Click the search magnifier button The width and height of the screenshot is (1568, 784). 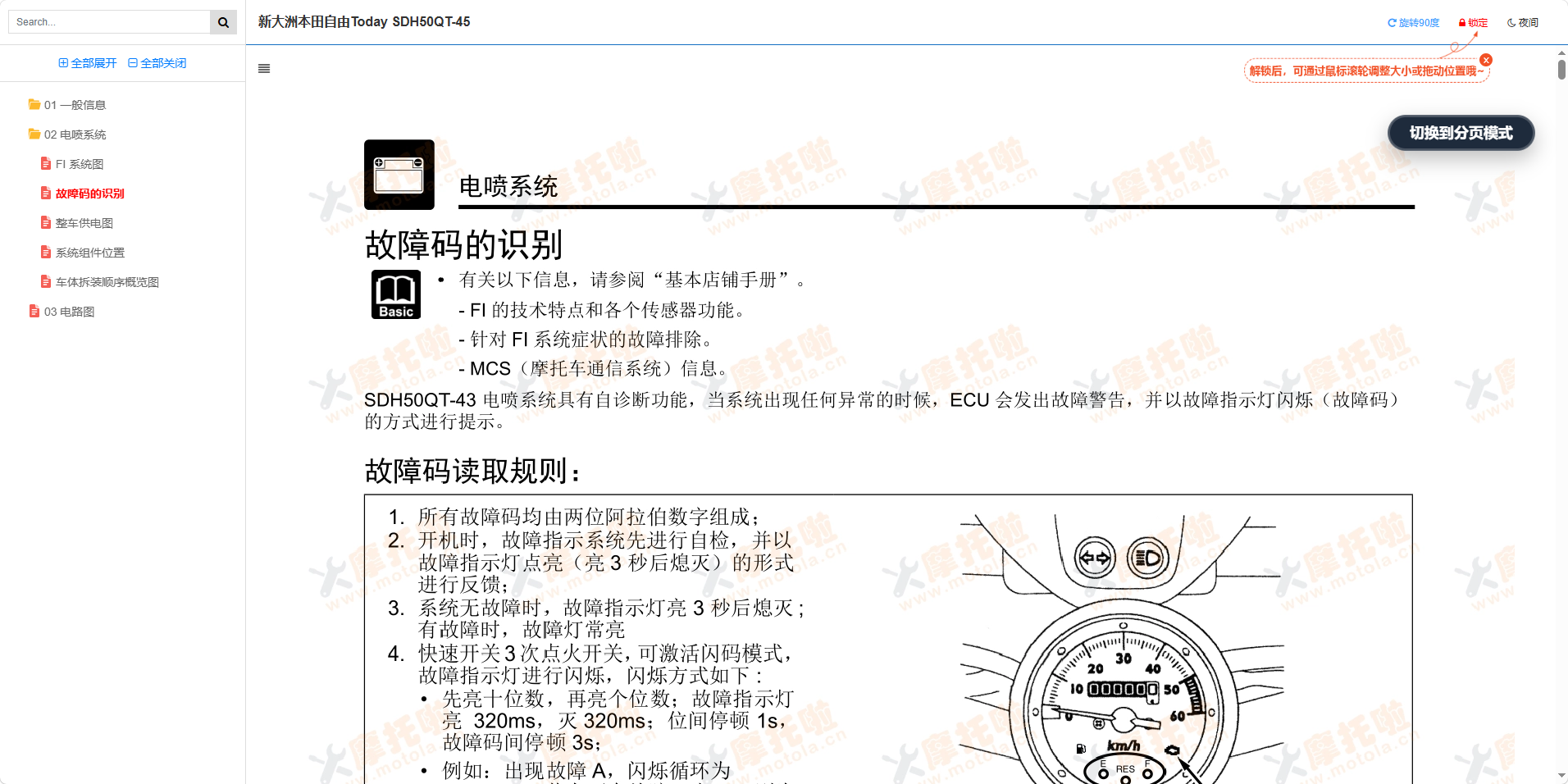[223, 22]
